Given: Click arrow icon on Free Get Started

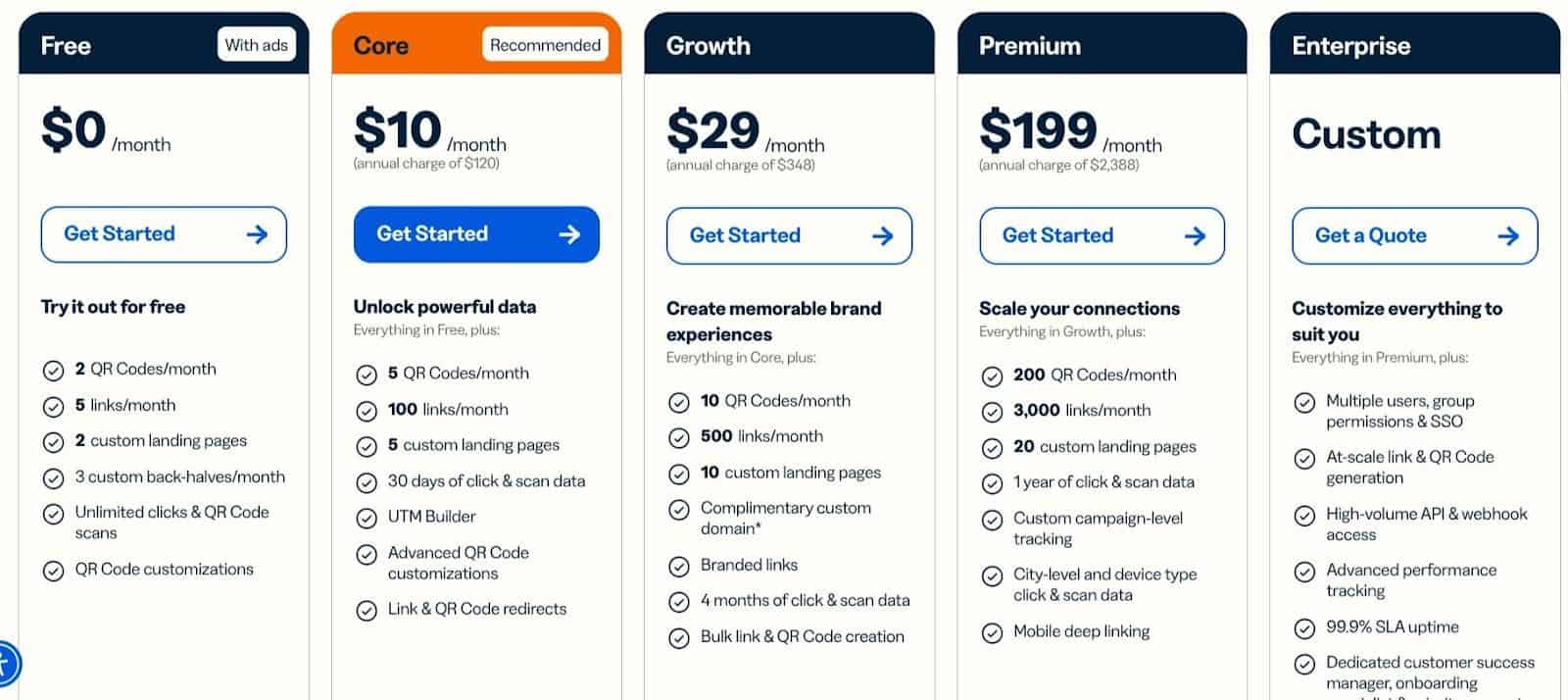Looking at the screenshot, I should pyautogui.click(x=257, y=234).
